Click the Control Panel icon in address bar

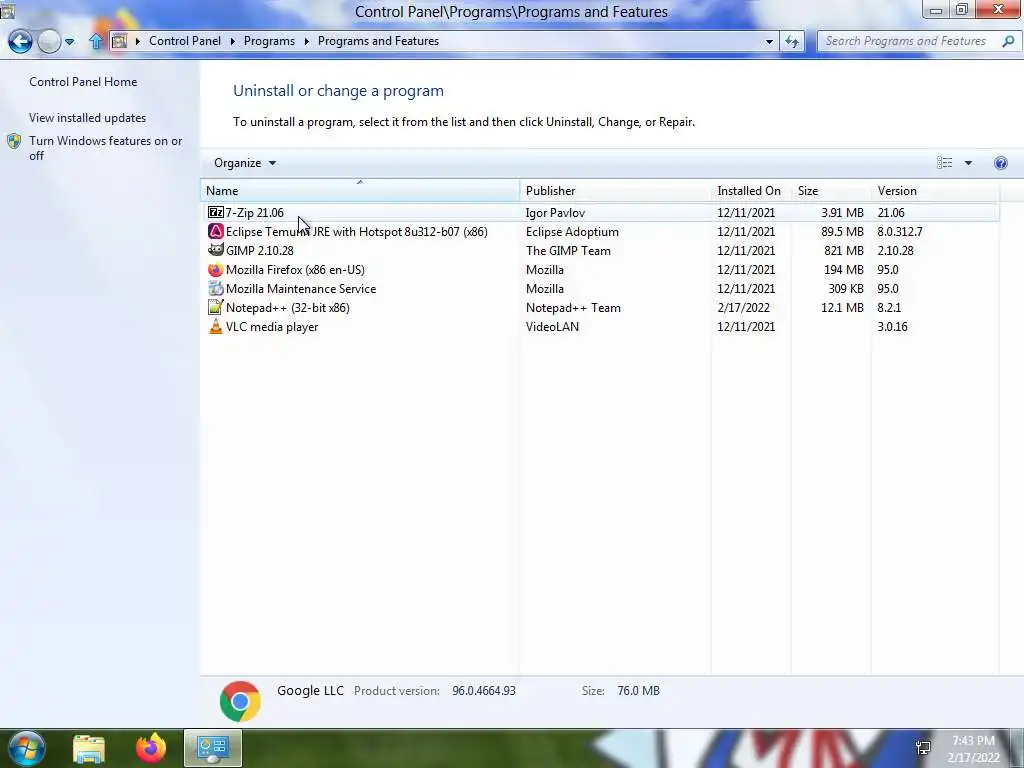click(x=119, y=41)
